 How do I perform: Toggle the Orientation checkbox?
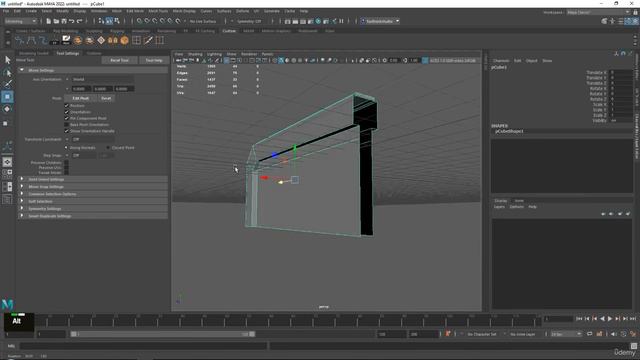67,112
